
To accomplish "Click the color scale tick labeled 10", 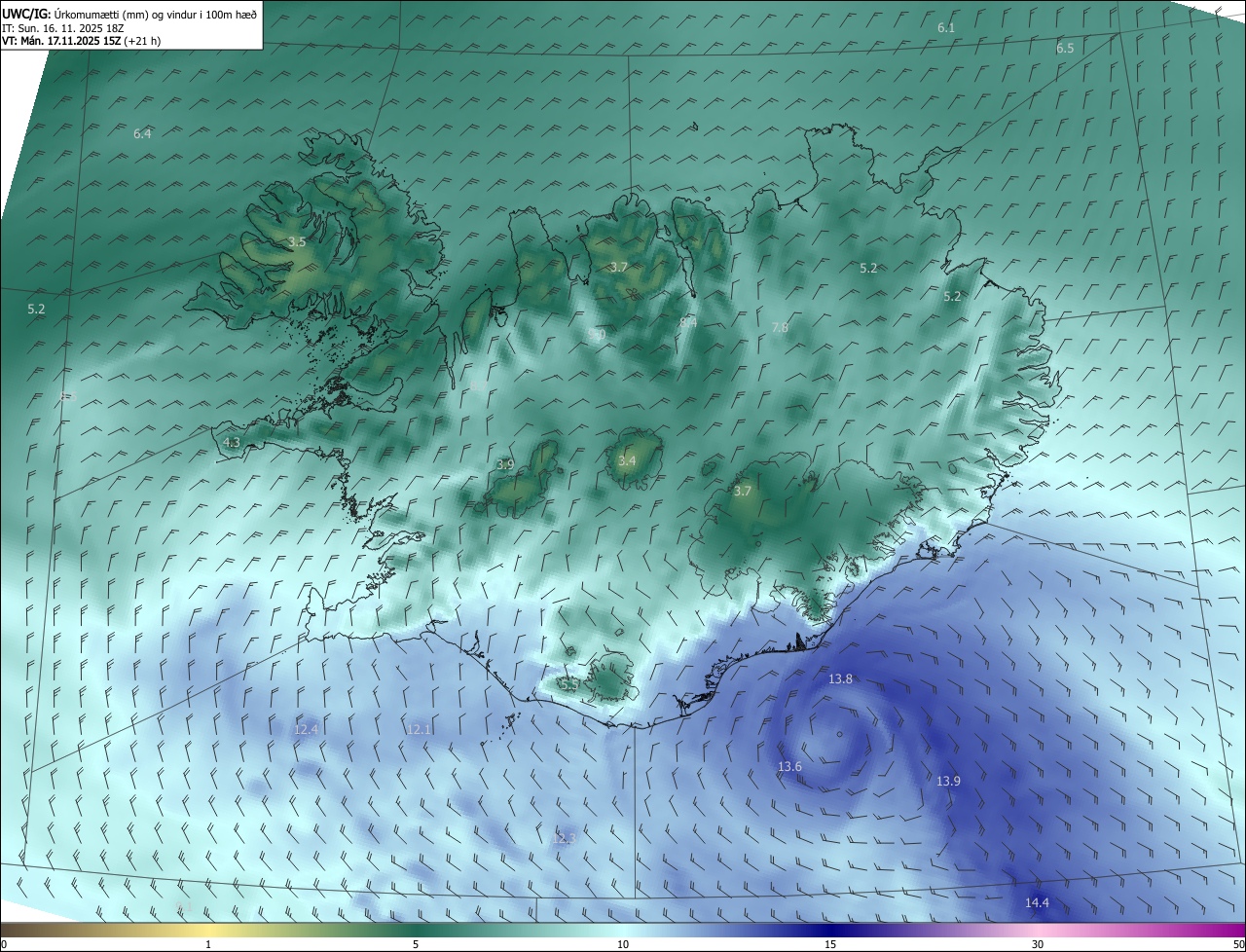I will coord(623,944).
